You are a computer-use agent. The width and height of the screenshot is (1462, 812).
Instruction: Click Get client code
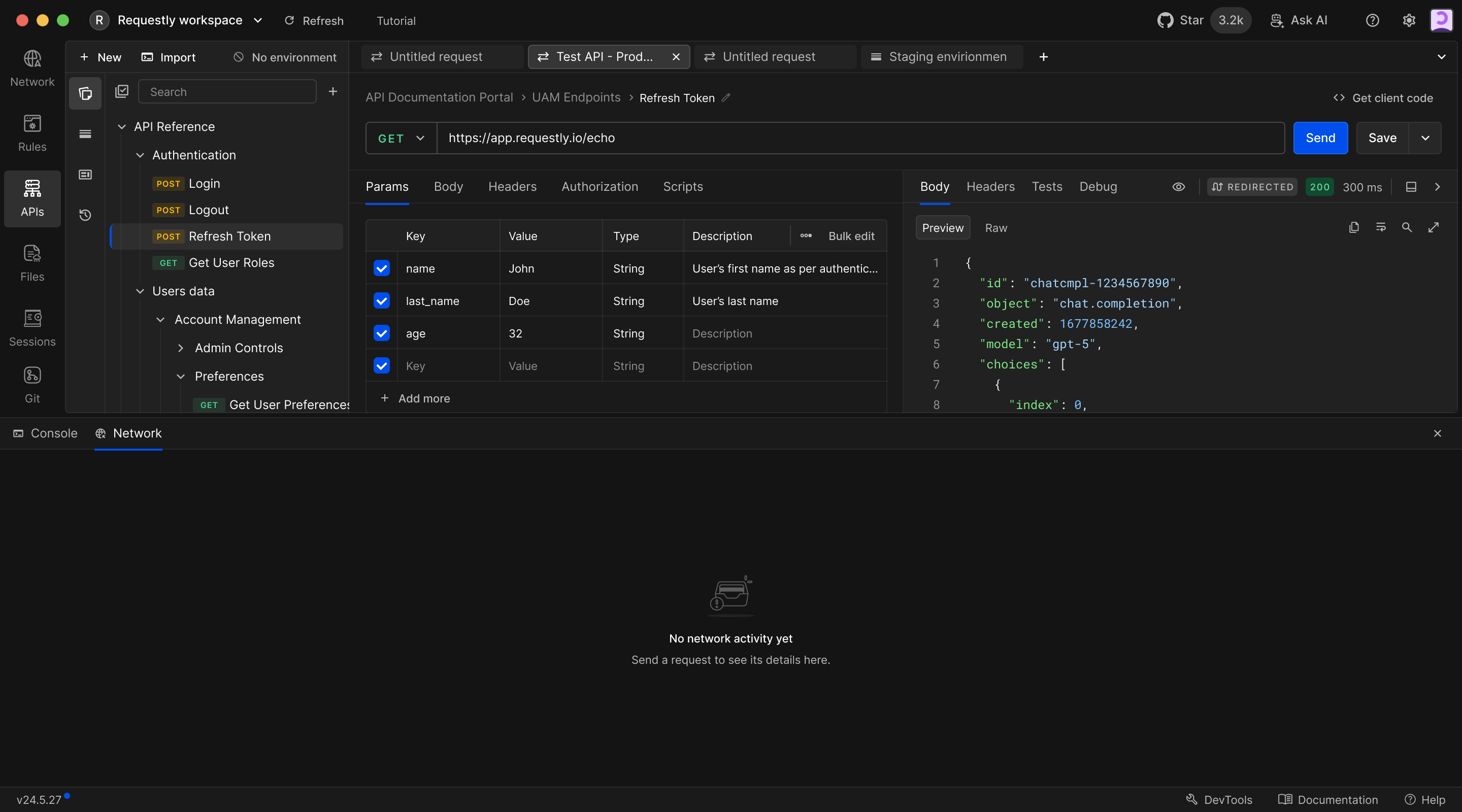pos(1383,97)
